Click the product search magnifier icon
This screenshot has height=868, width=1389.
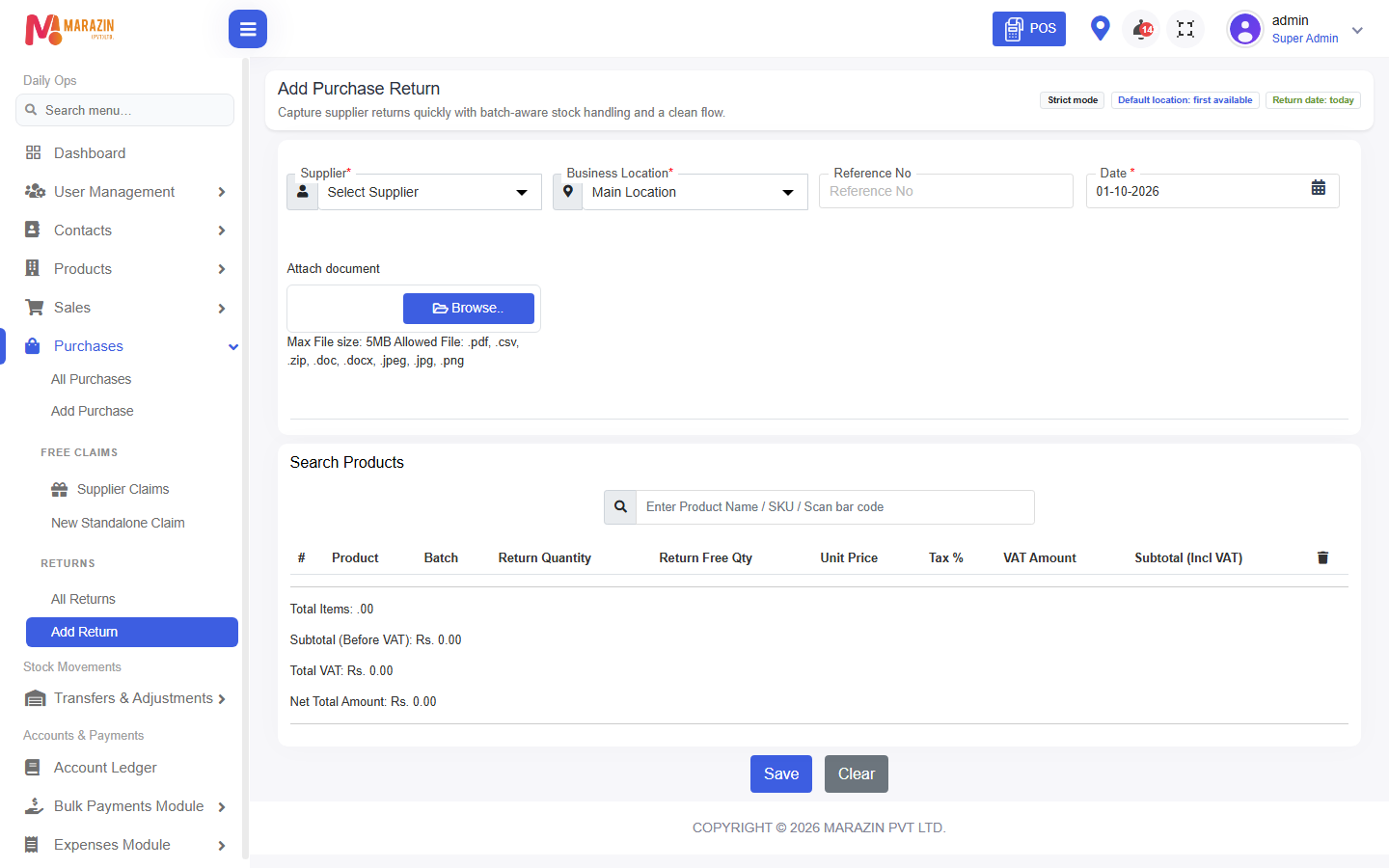pyautogui.click(x=620, y=507)
